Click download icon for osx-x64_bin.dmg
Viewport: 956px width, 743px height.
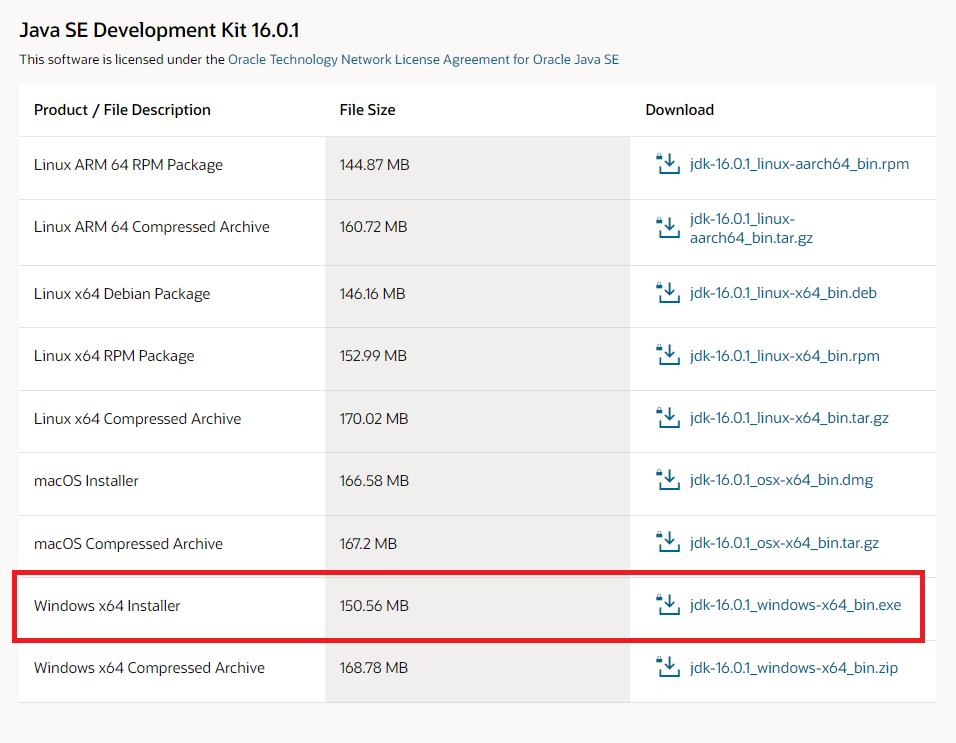coord(668,480)
